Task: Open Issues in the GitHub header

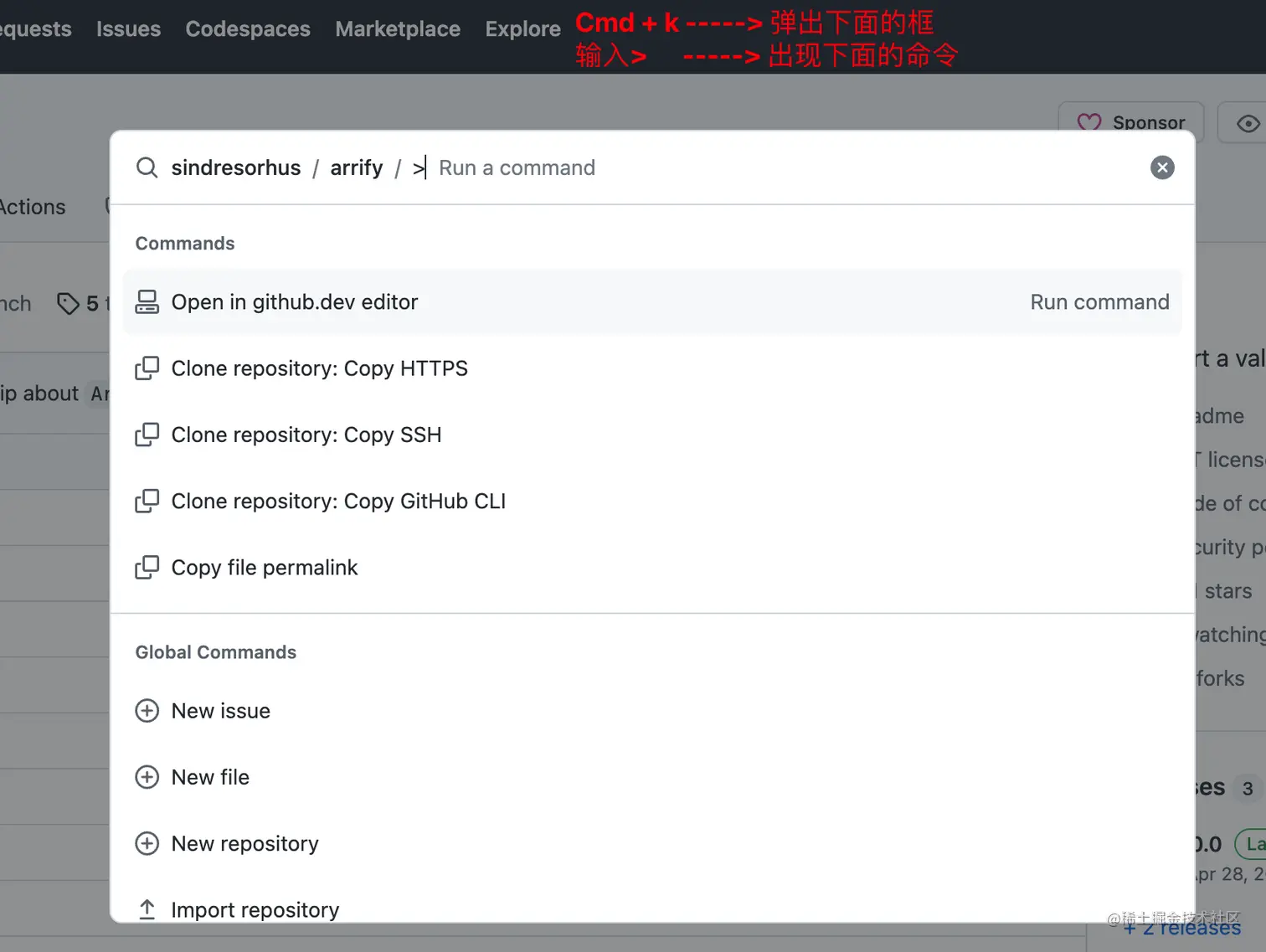Action: point(128,28)
